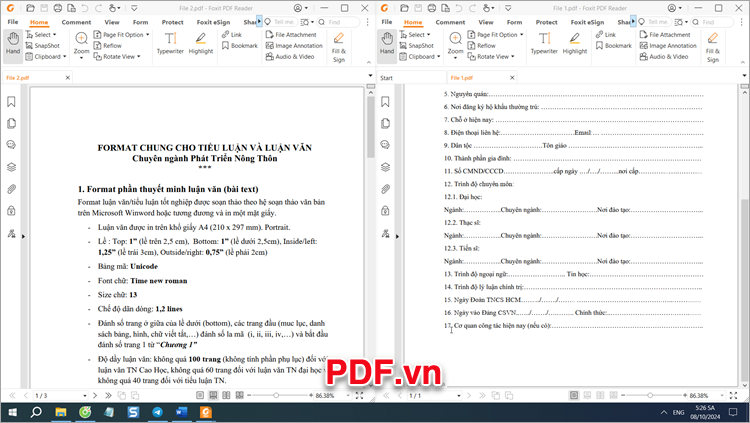Switch to continuous view in File 2
Screen dimensions: 750x423
[213, 395]
